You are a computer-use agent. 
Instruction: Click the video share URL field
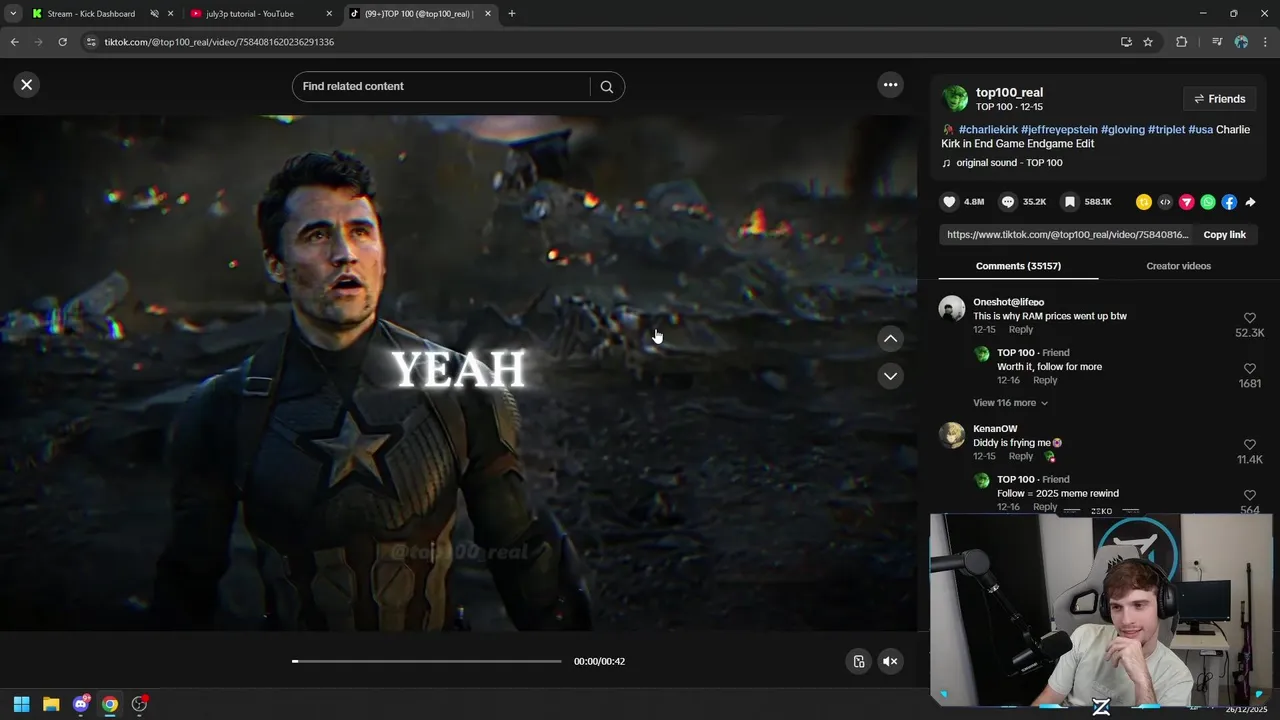click(1066, 235)
